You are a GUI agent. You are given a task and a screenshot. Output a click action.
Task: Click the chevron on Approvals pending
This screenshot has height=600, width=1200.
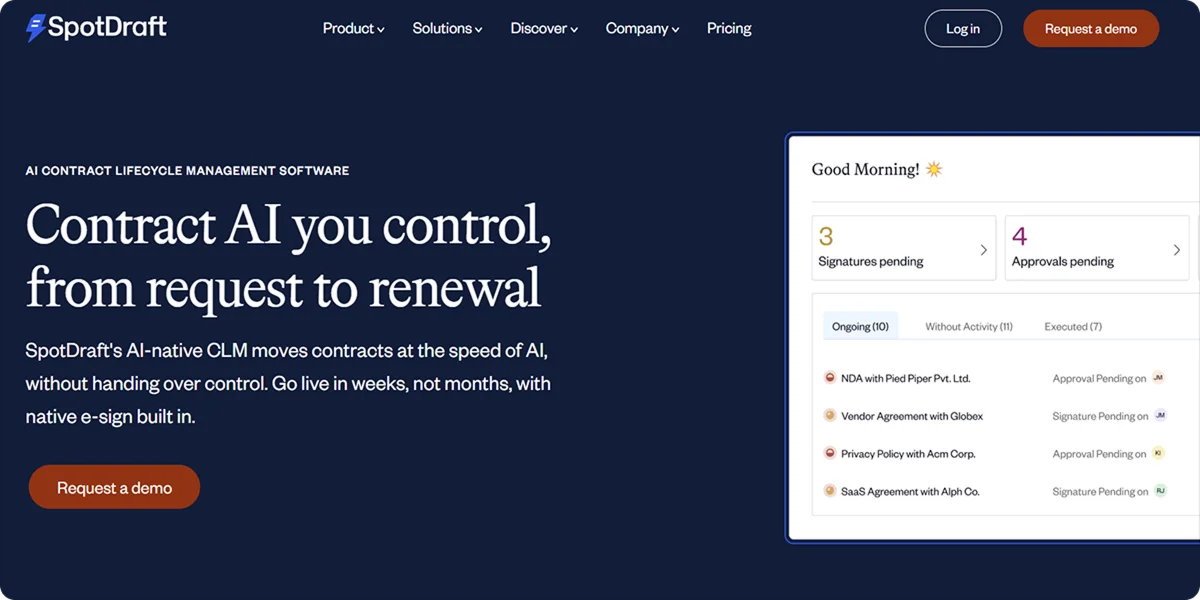point(1176,250)
